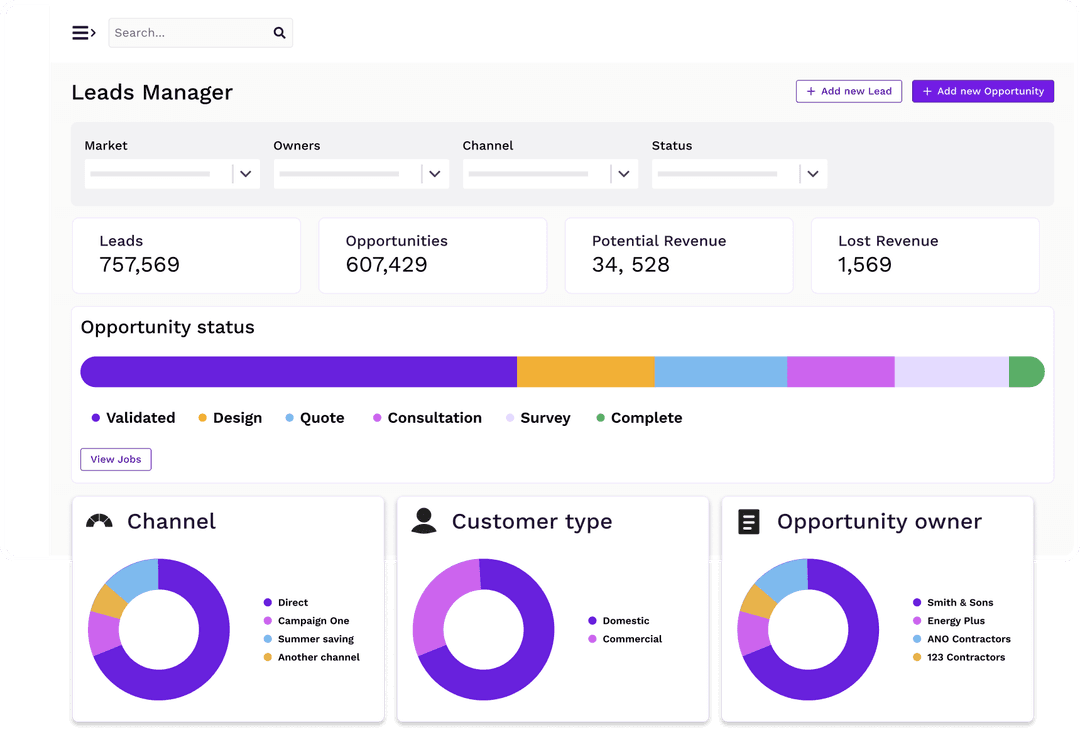
Task: Click the Customer type person icon
Action: click(424, 521)
